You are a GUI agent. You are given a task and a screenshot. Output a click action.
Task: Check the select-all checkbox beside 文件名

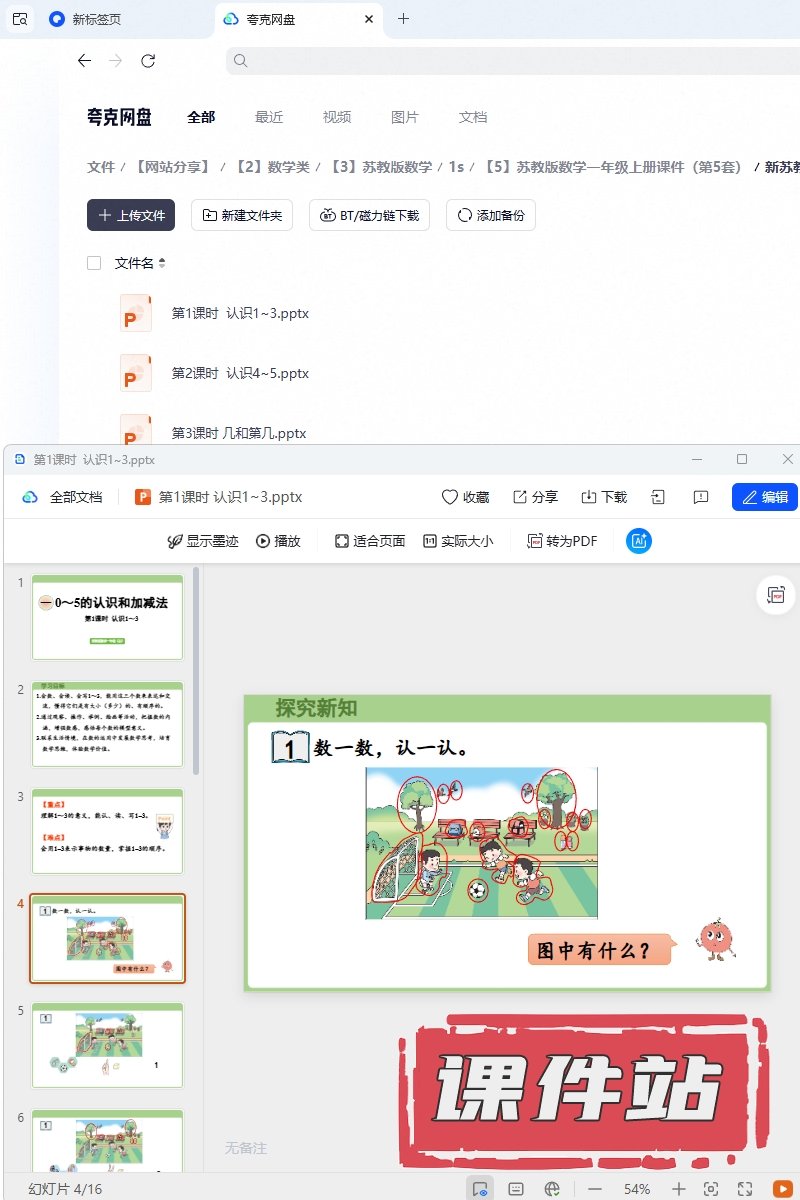(94, 263)
